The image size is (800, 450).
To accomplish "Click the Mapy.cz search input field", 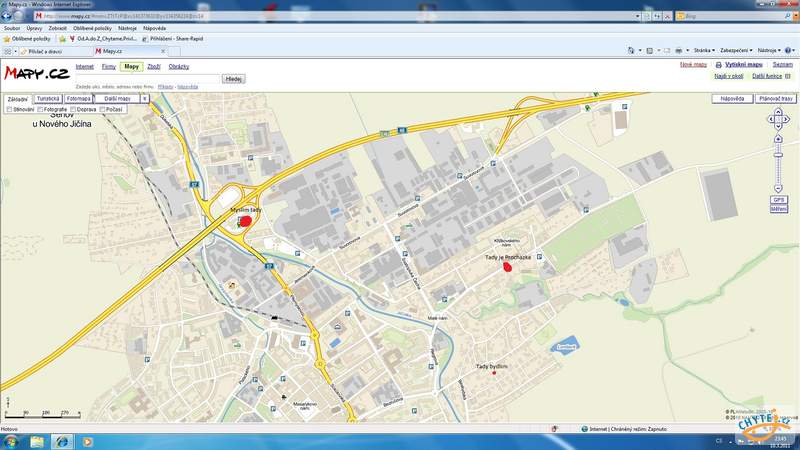I will (148, 79).
